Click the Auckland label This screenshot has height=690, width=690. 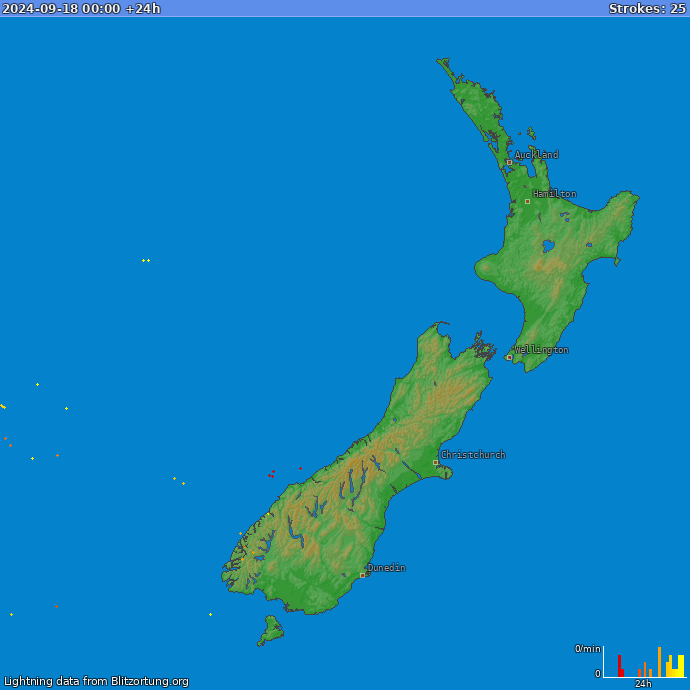[536, 154]
